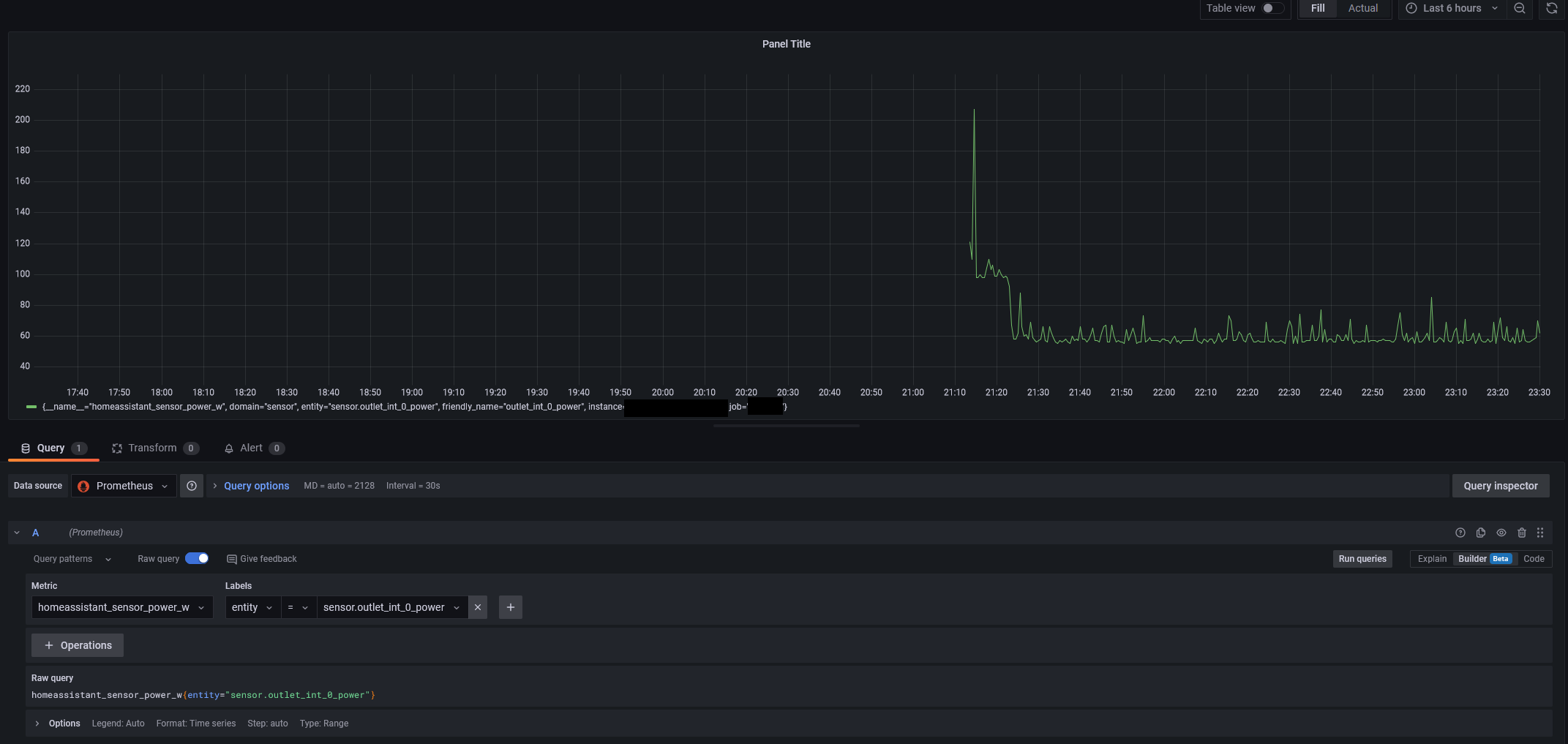Click the green legend series color swatch
1568x744 pixels.
tap(31, 407)
